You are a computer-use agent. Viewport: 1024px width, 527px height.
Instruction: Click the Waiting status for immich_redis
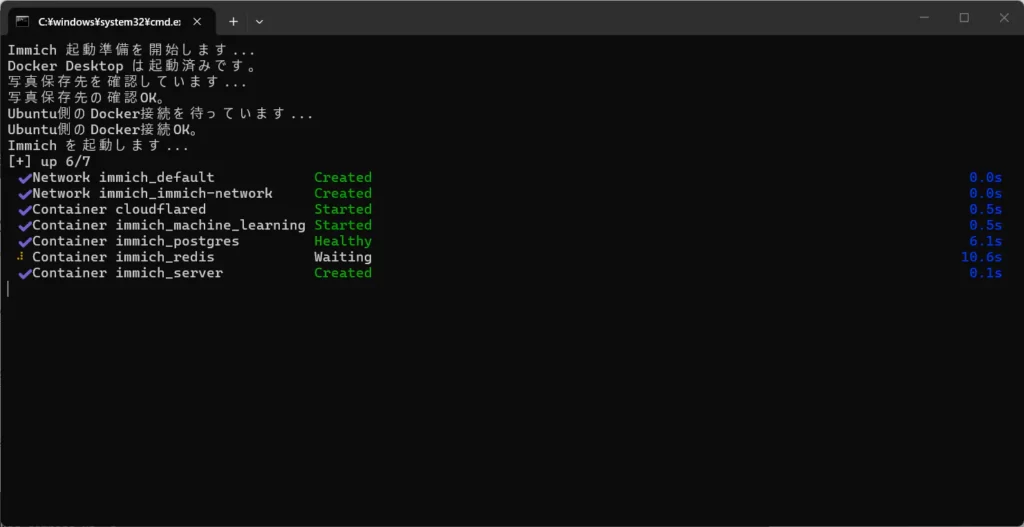(343, 257)
